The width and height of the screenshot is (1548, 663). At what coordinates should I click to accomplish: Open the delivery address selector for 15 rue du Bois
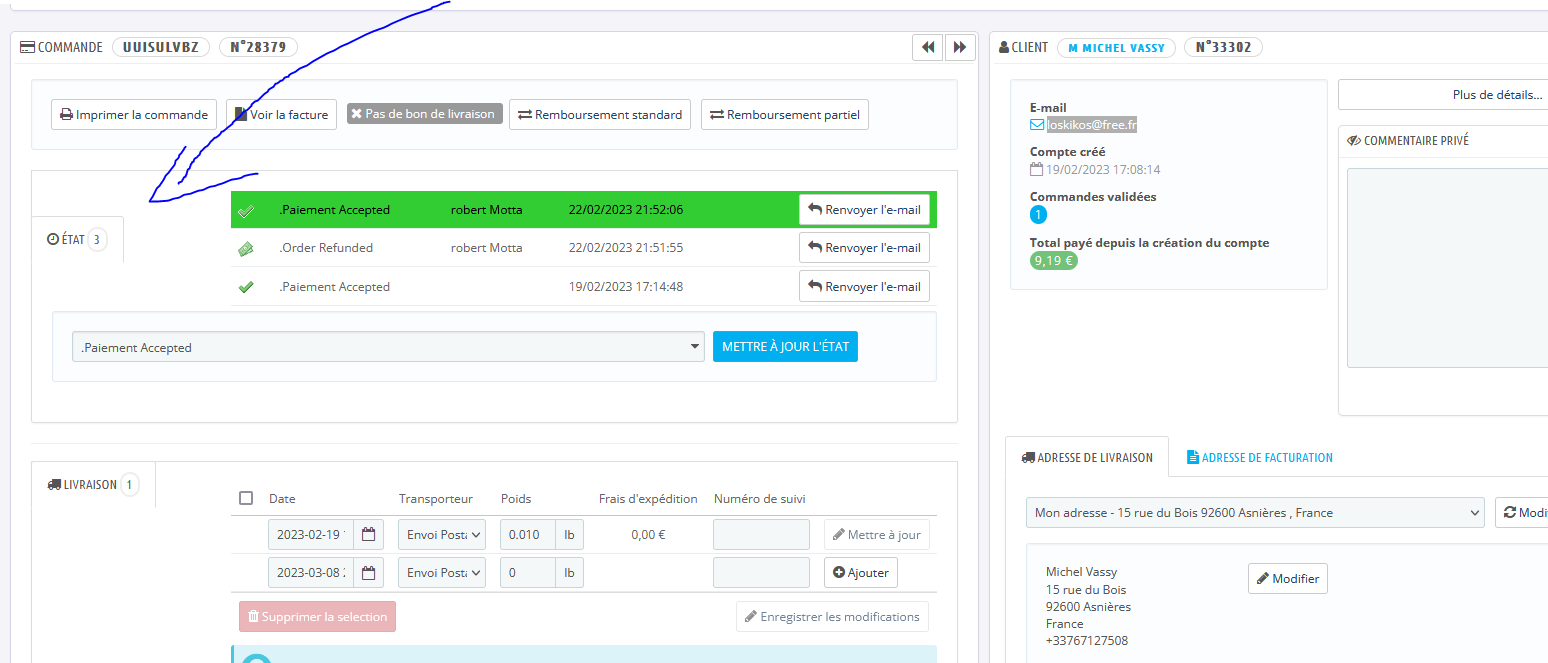pos(1255,512)
